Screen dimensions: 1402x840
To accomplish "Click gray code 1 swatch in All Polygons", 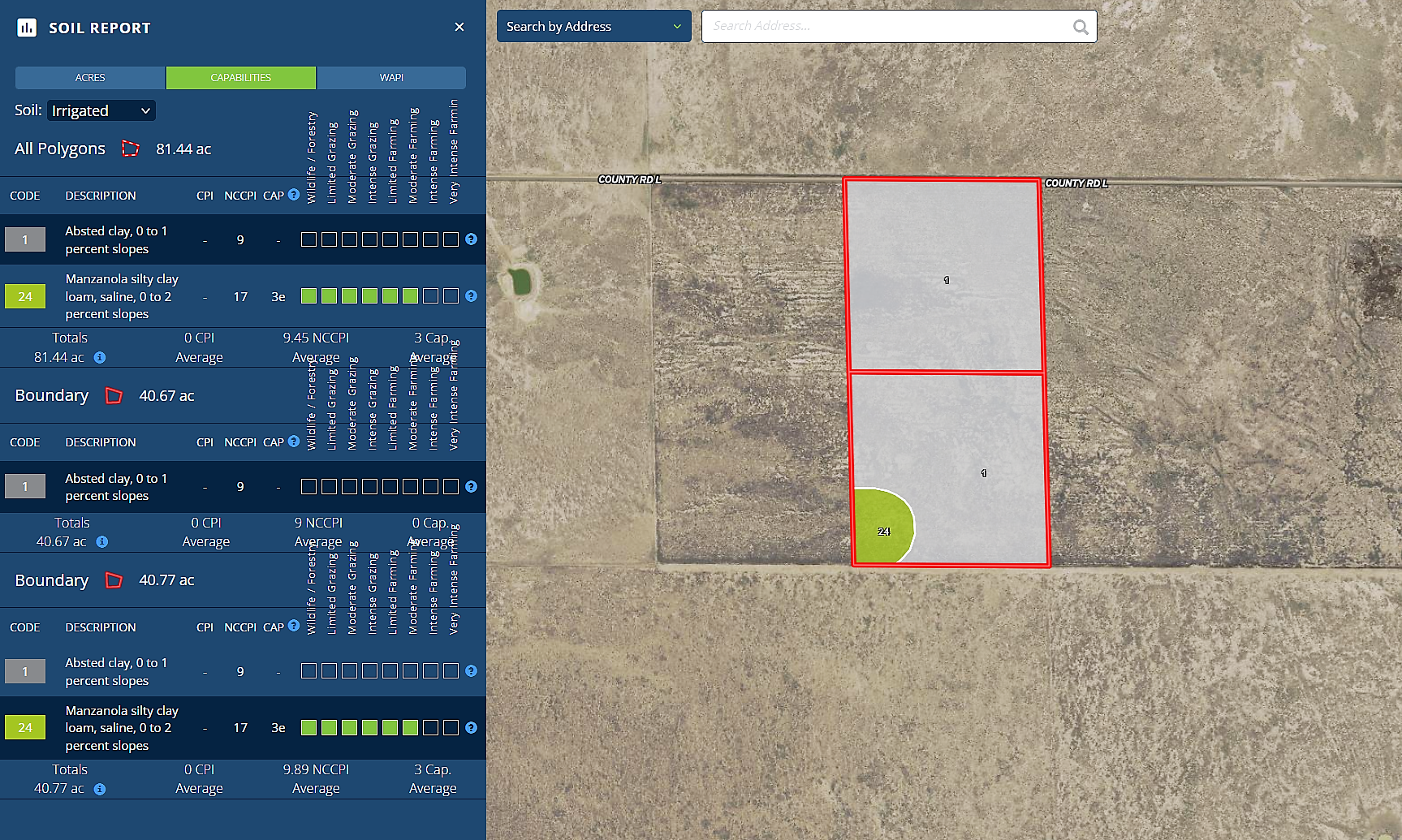I will [25, 239].
